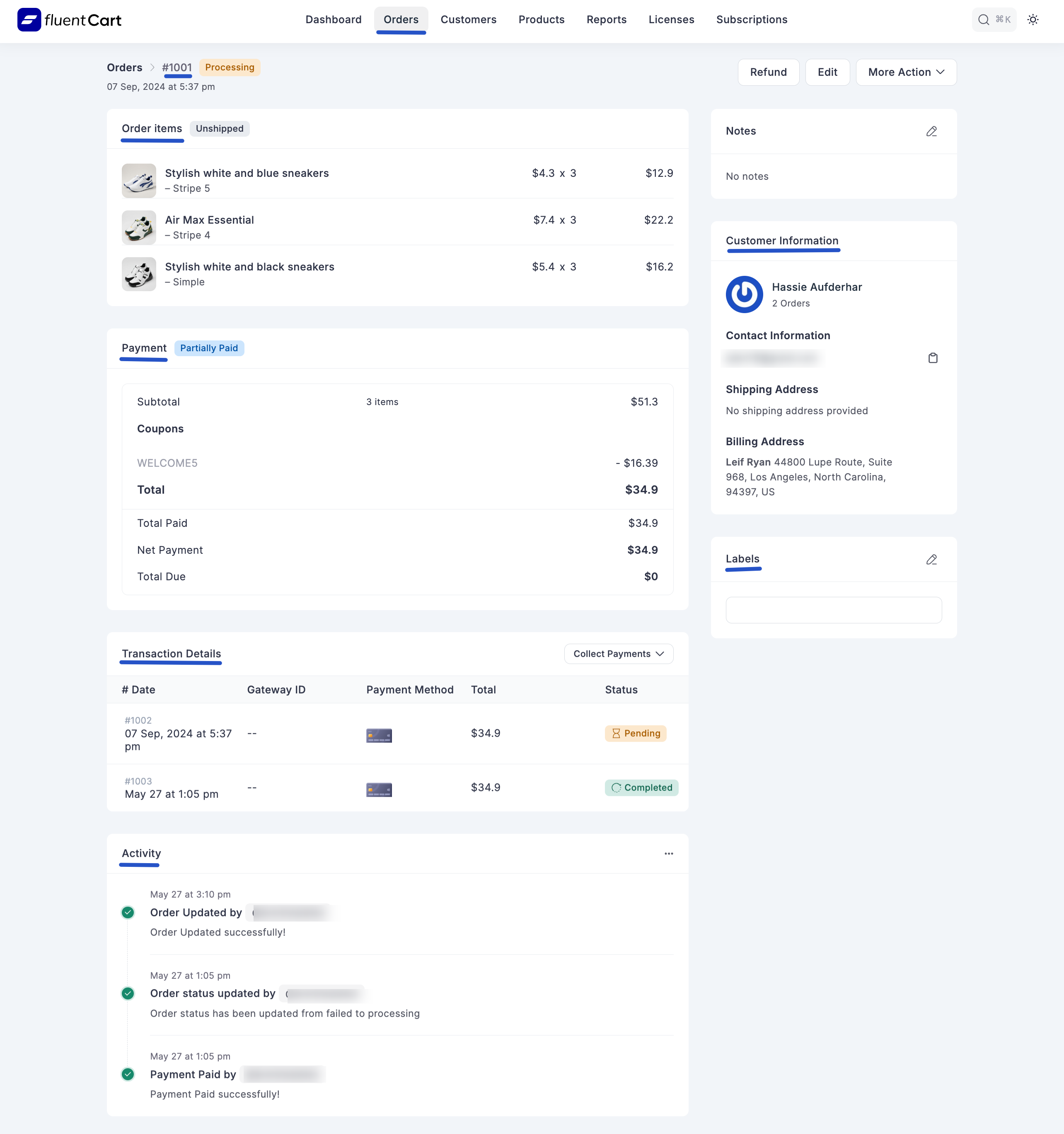Expand the Collect Payments dropdown

pos(619,653)
